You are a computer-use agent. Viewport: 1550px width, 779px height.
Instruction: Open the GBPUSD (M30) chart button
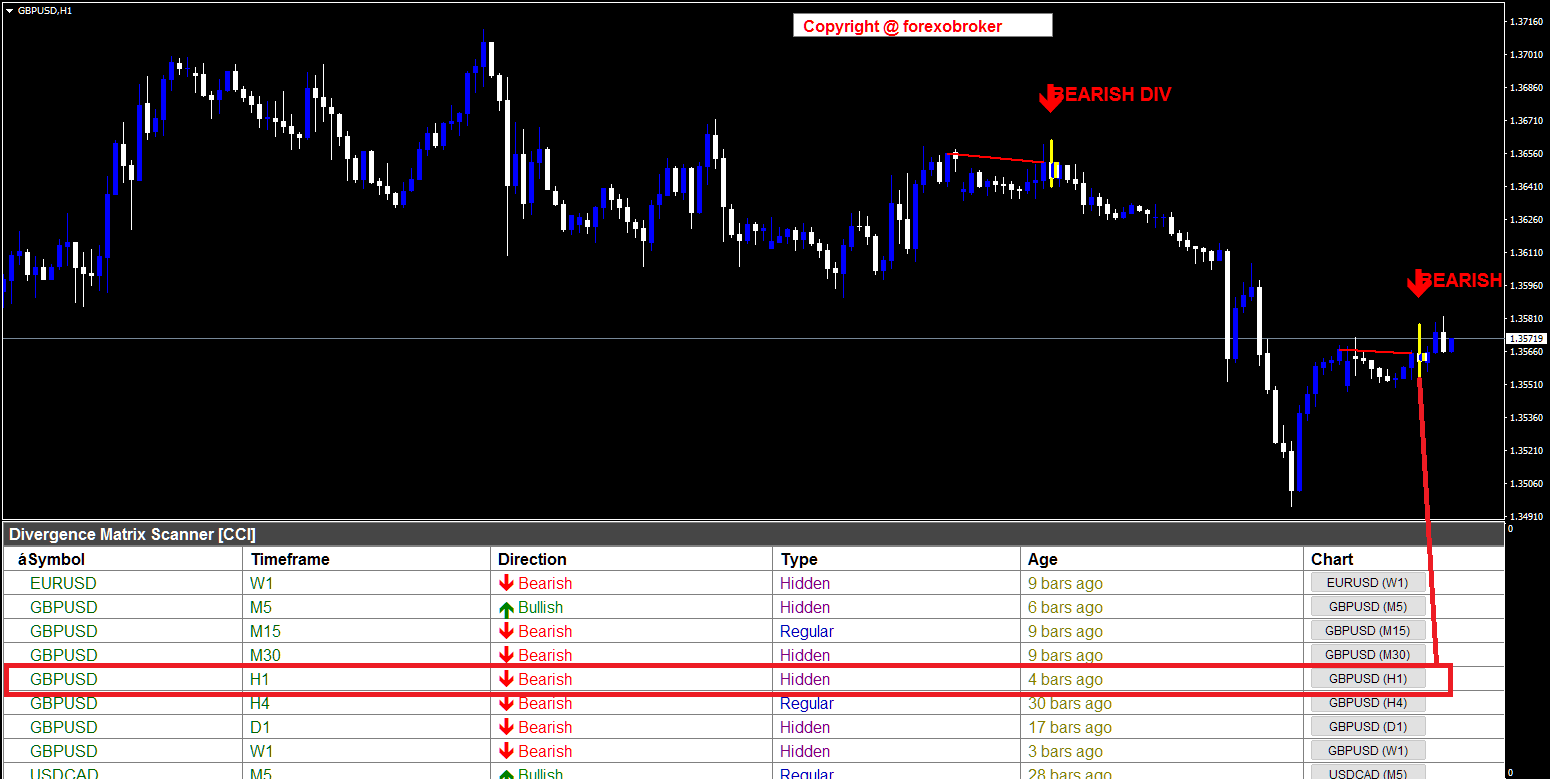(1367, 655)
